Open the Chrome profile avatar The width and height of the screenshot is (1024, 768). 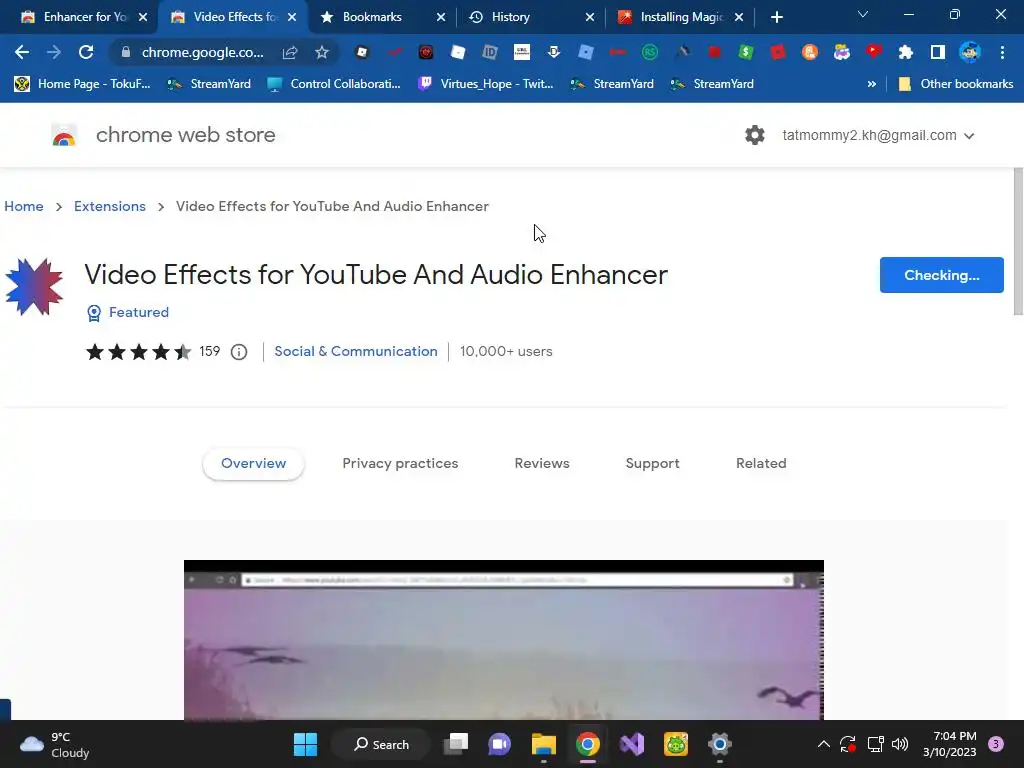(970, 52)
